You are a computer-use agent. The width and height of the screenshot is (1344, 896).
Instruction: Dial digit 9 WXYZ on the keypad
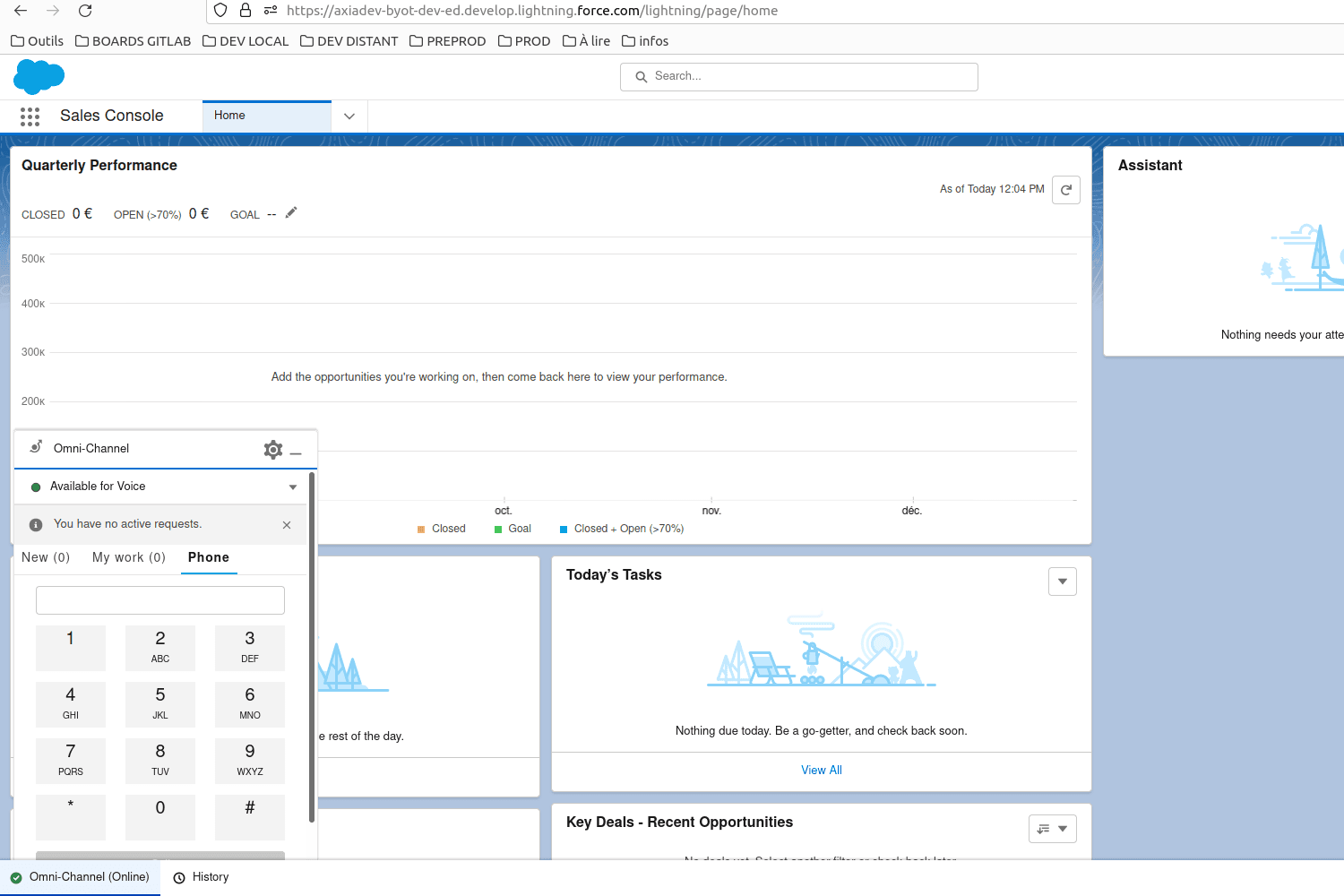pos(250,761)
